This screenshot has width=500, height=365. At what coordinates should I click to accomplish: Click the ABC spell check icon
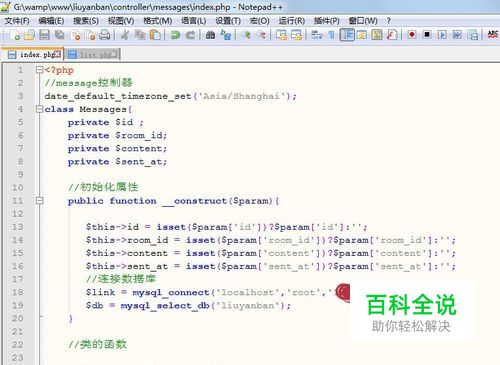point(493,35)
